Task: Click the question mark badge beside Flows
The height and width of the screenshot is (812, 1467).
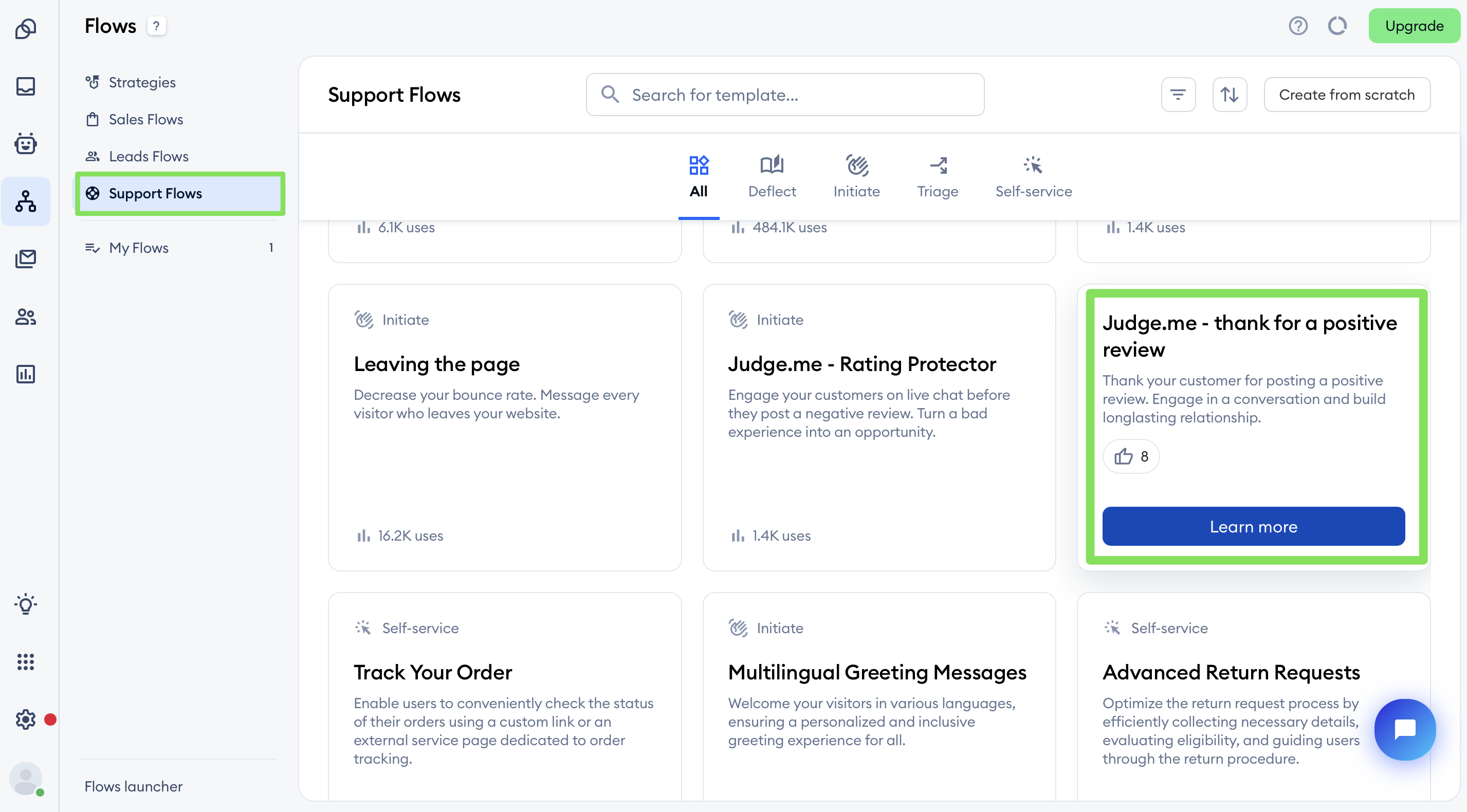Action: coord(156,26)
